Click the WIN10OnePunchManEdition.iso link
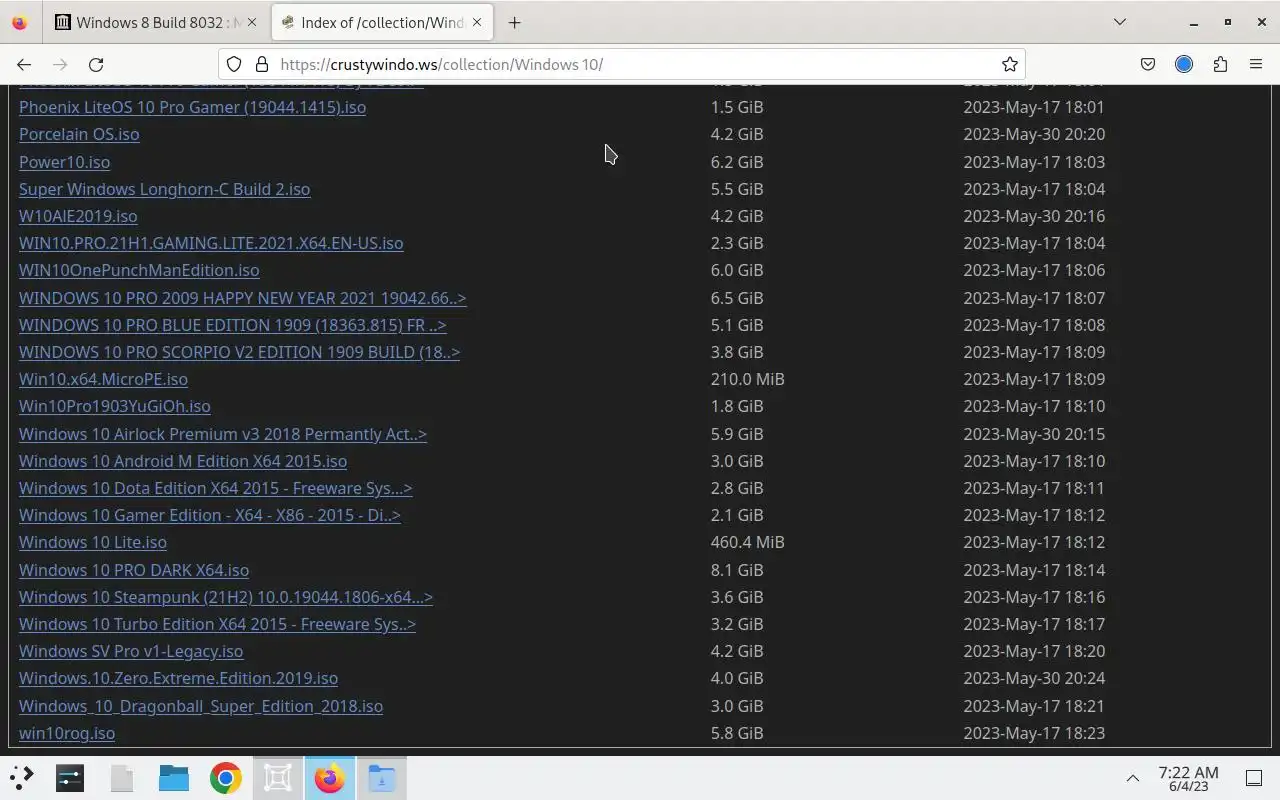The height and width of the screenshot is (800, 1280). click(139, 270)
